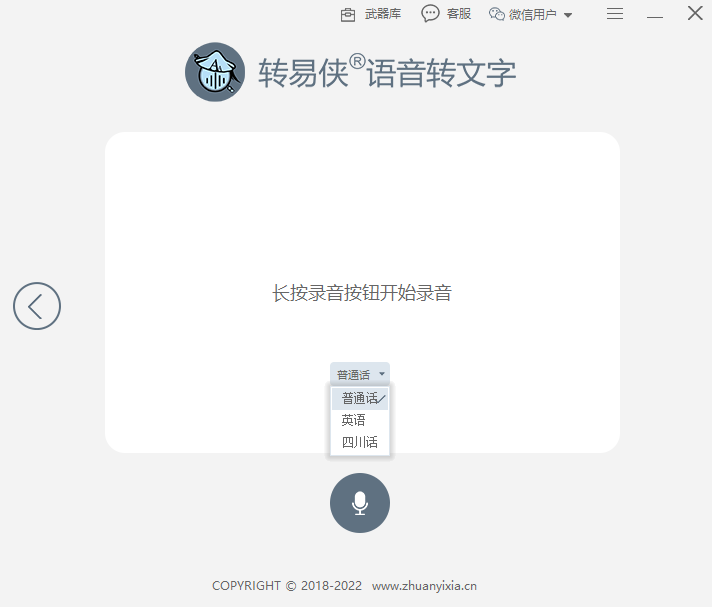Choose 英语 from the language list

[360, 420]
